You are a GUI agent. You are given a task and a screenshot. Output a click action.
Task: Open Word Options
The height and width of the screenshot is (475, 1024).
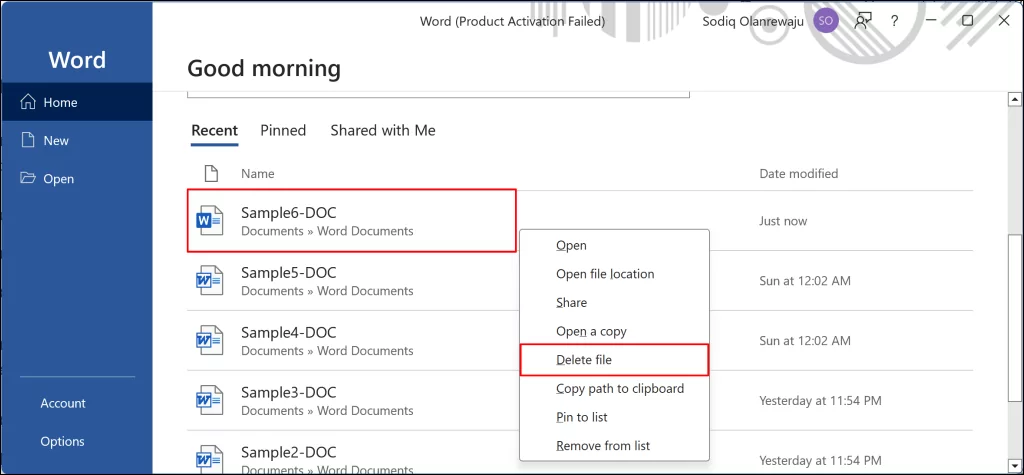click(x=63, y=441)
